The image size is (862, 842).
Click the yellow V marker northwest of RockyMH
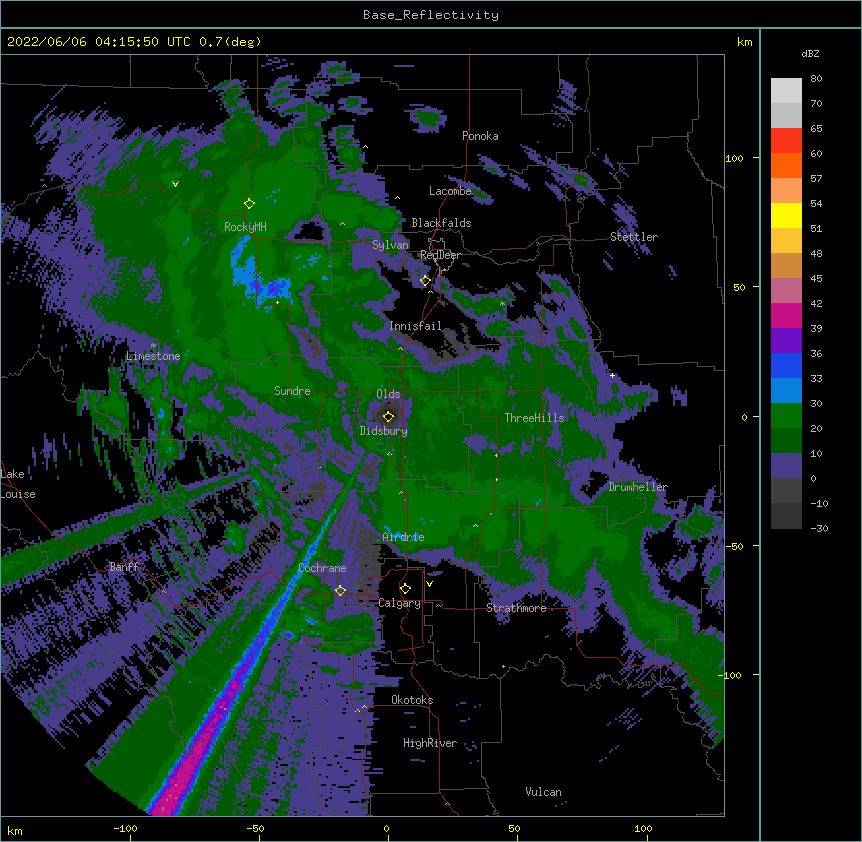[x=175, y=184]
